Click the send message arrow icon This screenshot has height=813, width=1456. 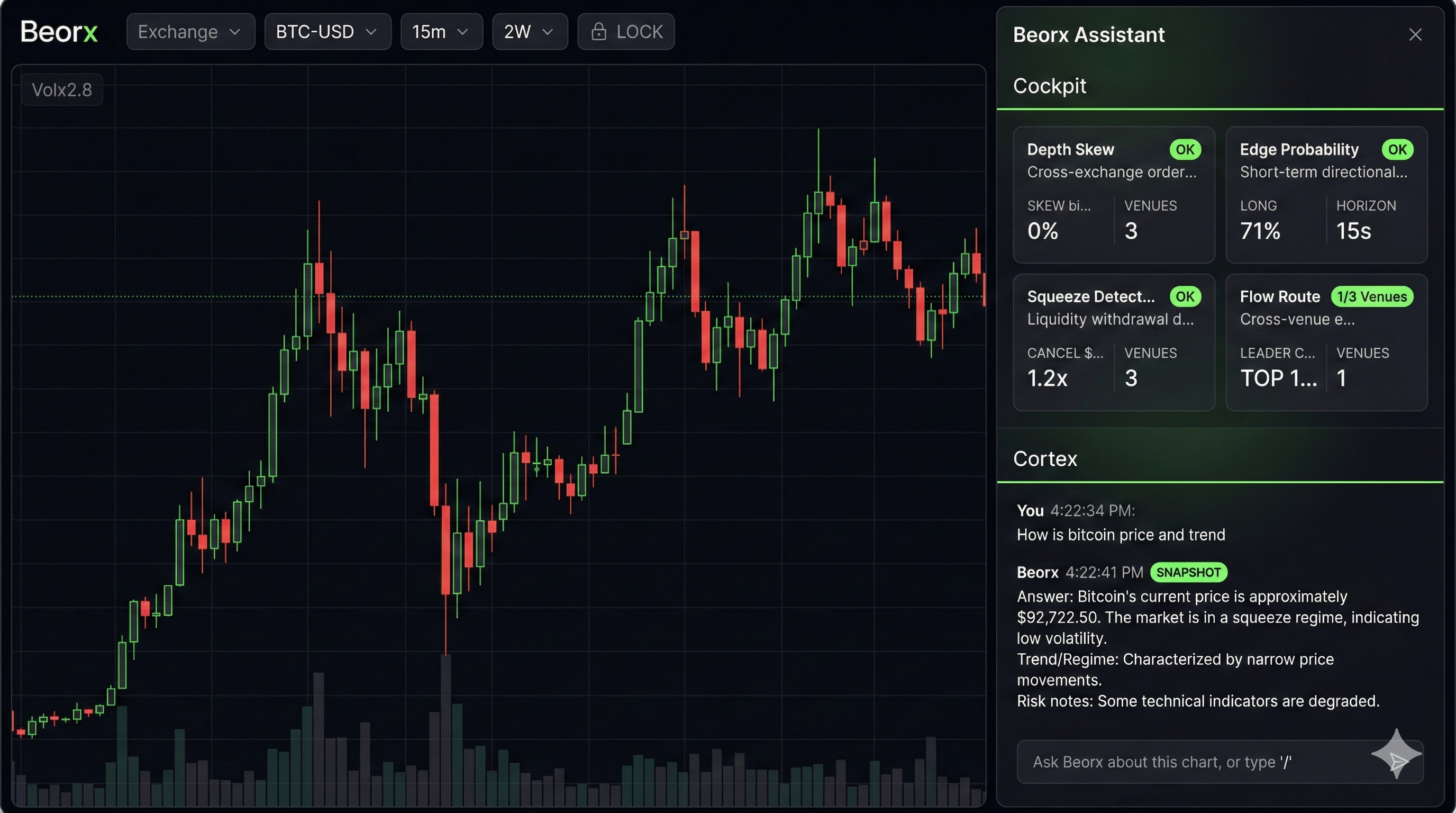[1398, 762]
